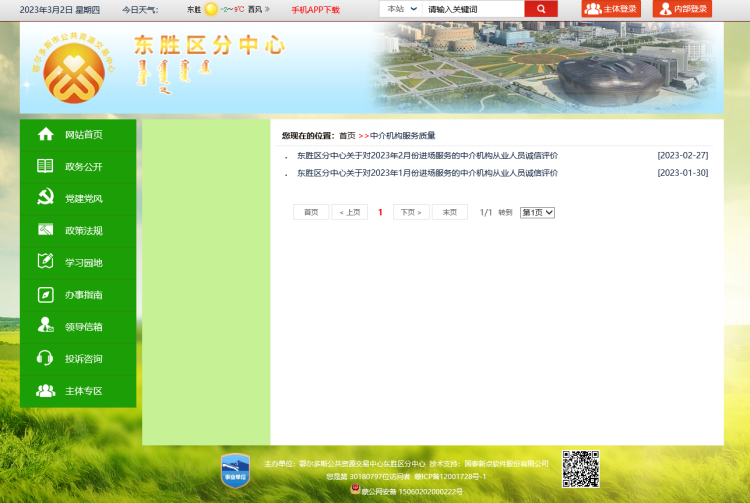Go to 下页 in pagination
The image size is (750, 503).
[410, 212]
